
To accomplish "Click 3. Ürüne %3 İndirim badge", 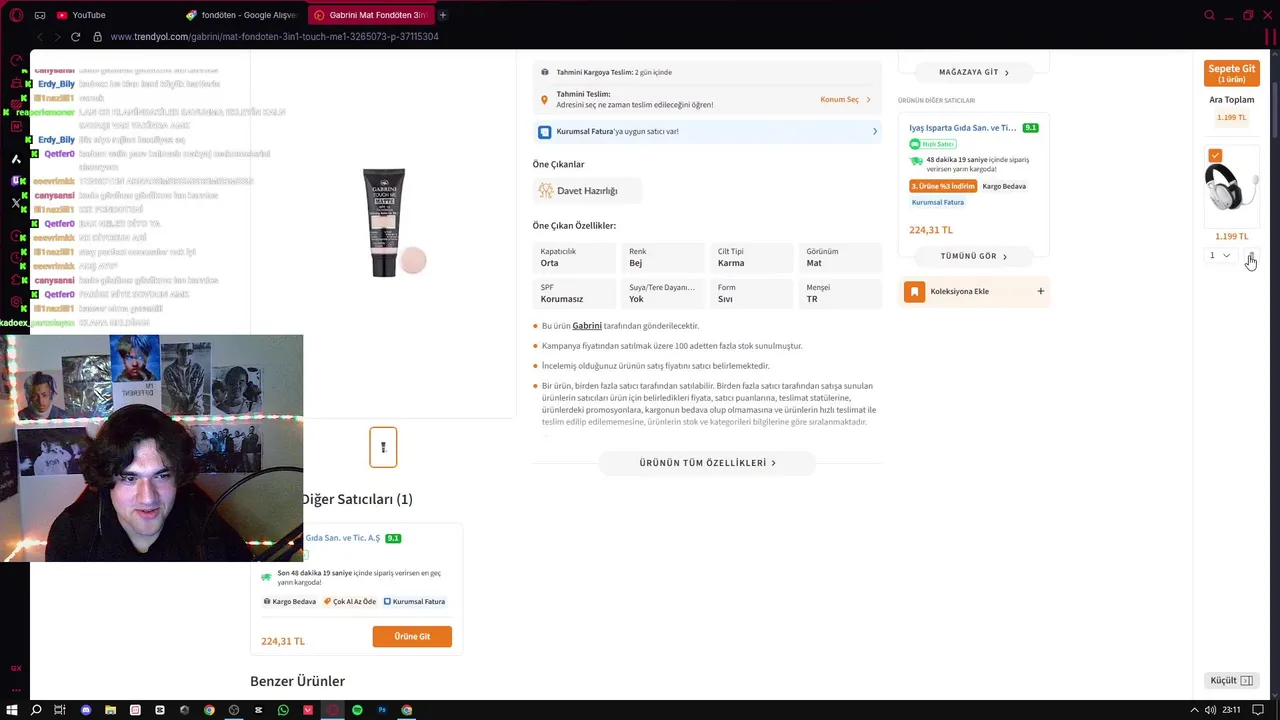I will tap(943, 186).
